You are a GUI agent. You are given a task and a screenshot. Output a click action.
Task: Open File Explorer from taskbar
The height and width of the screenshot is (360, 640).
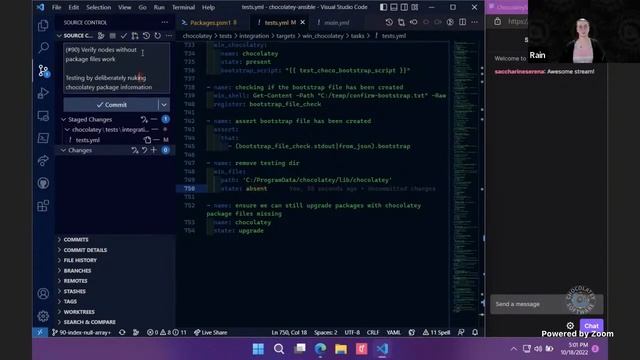[341, 349]
